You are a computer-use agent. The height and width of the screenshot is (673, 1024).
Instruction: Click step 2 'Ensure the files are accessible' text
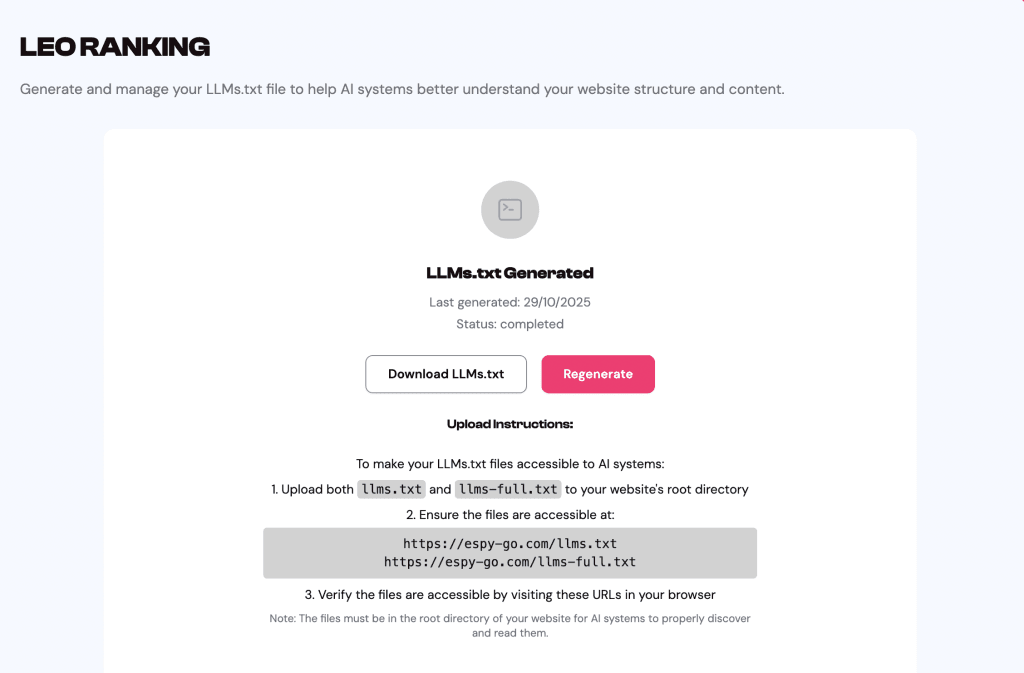pos(510,515)
